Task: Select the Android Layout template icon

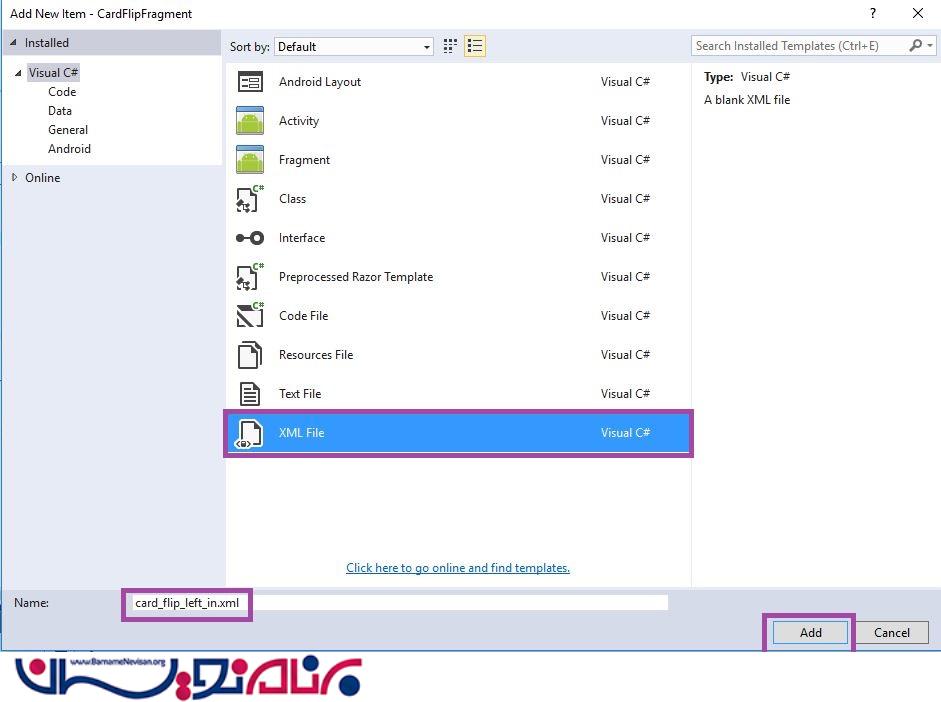Action: 250,82
